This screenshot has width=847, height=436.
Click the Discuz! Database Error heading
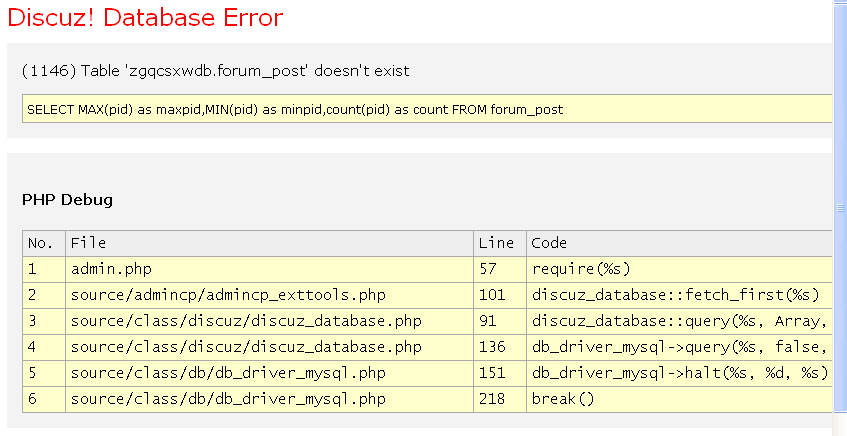(x=145, y=18)
